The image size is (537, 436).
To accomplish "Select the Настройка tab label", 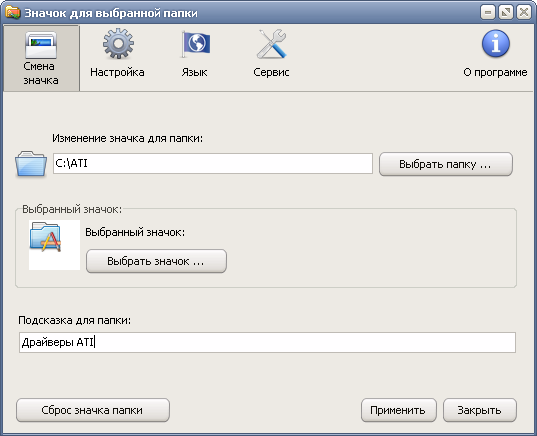I will click(x=117, y=72).
